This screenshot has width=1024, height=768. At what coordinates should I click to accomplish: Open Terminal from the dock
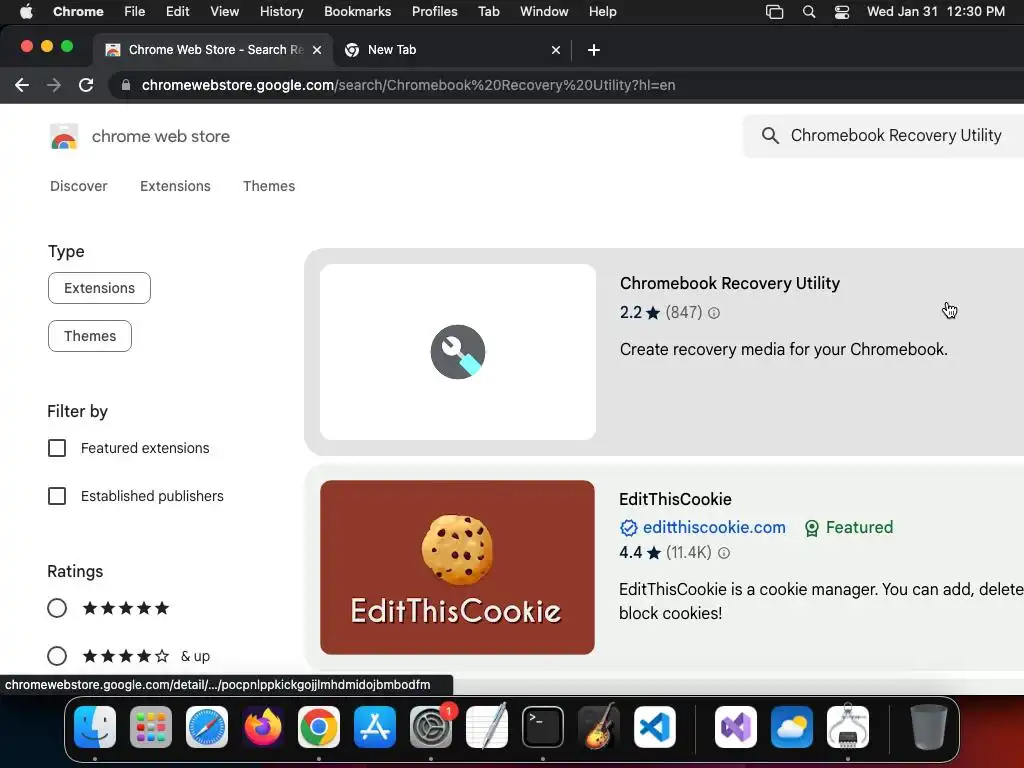point(543,727)
